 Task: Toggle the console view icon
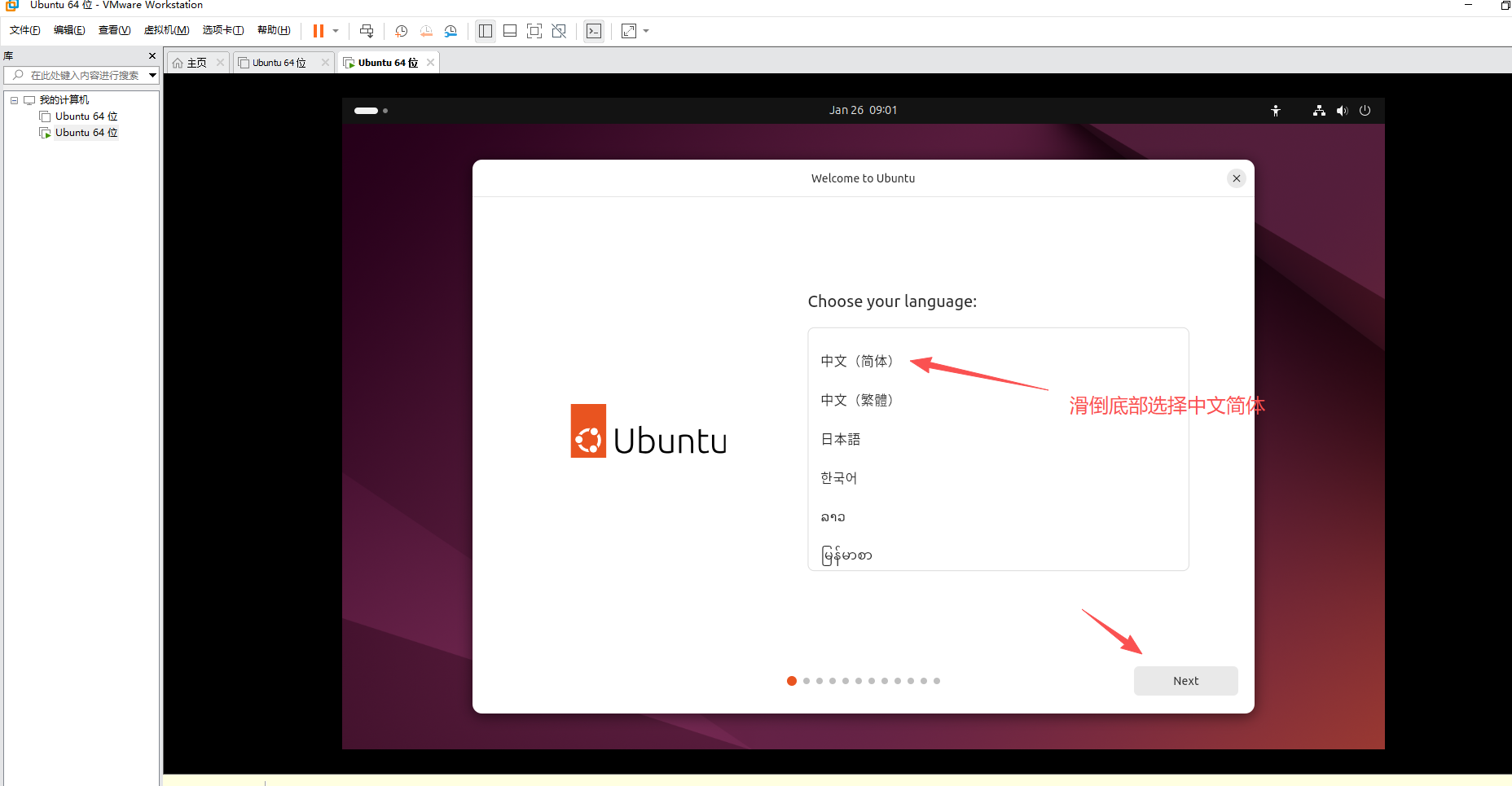coord(594,31)
